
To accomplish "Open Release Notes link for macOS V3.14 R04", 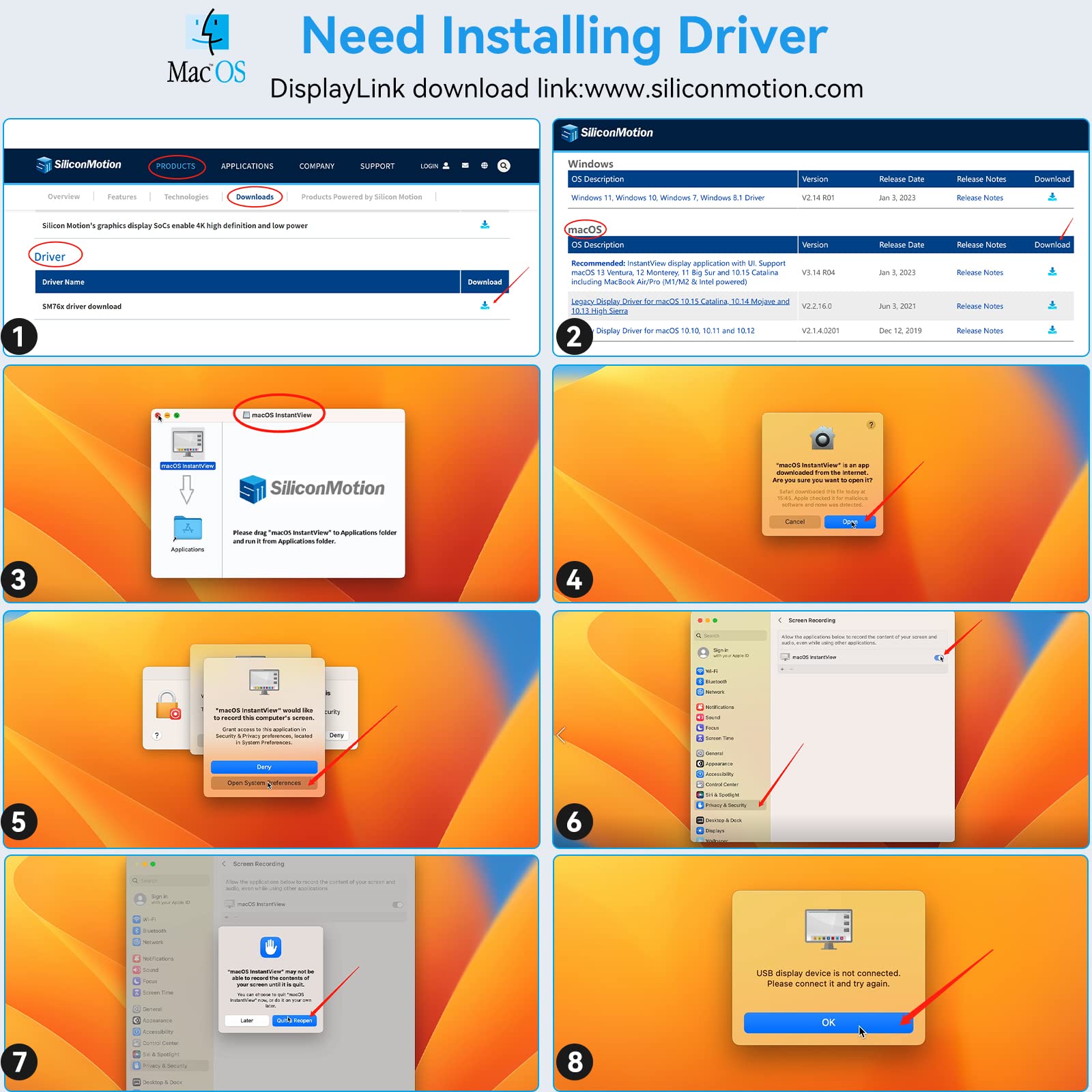I will 979,273.
